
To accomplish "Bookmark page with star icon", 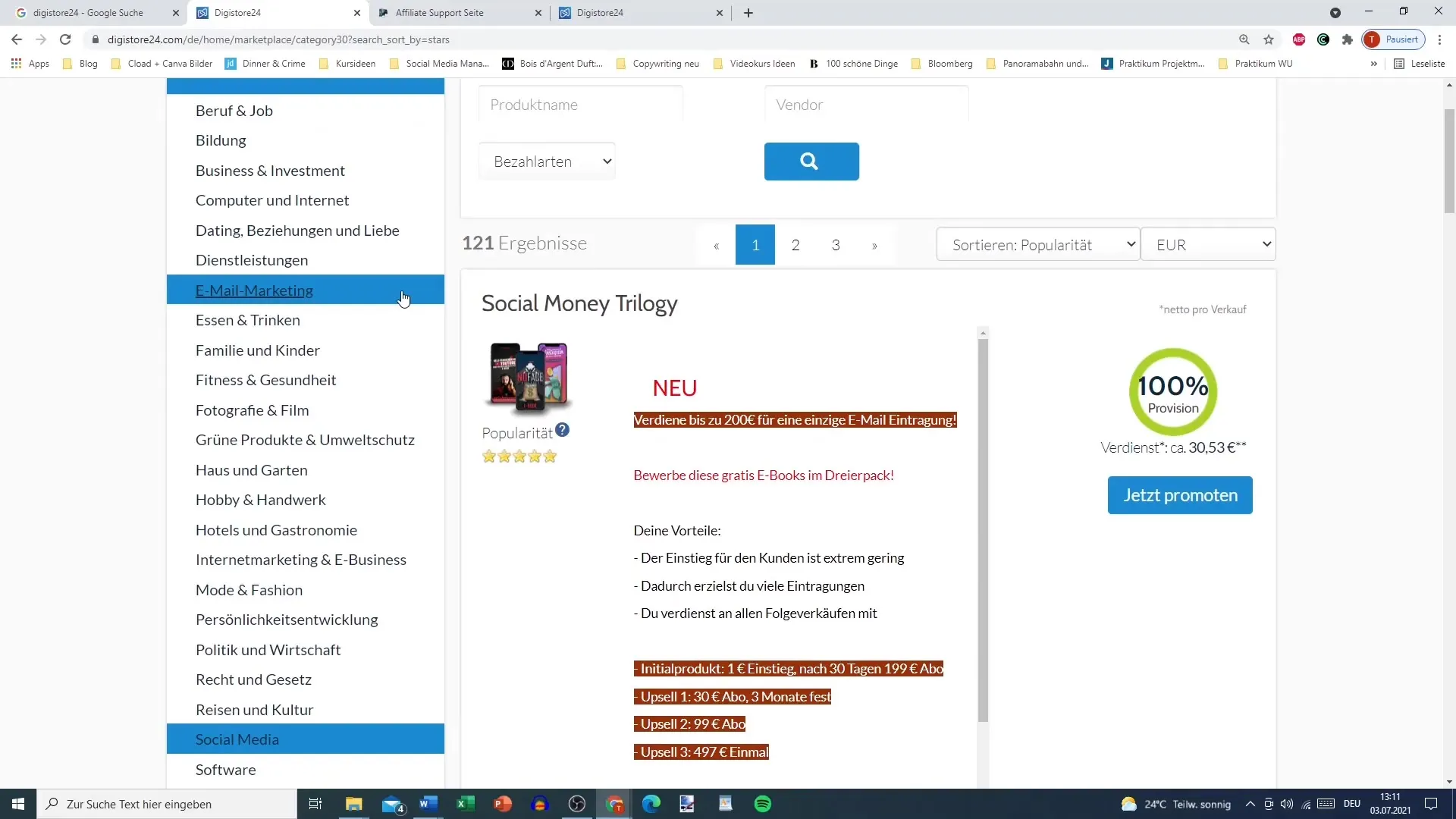I will tap(1269, 39).
